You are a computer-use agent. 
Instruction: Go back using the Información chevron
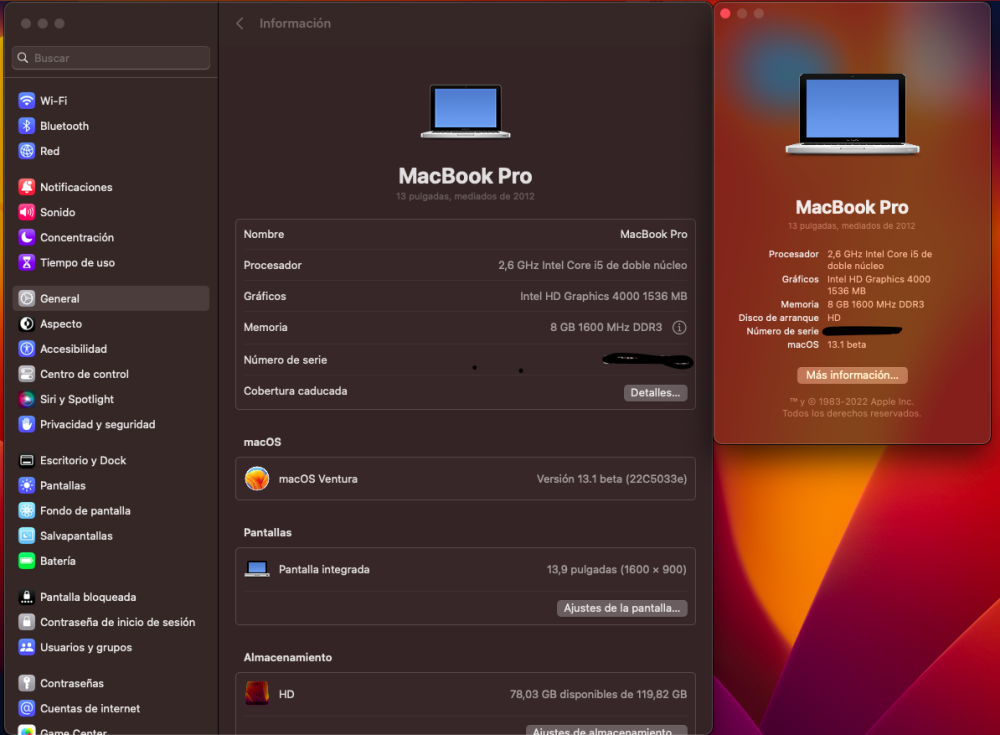(239, 24)
